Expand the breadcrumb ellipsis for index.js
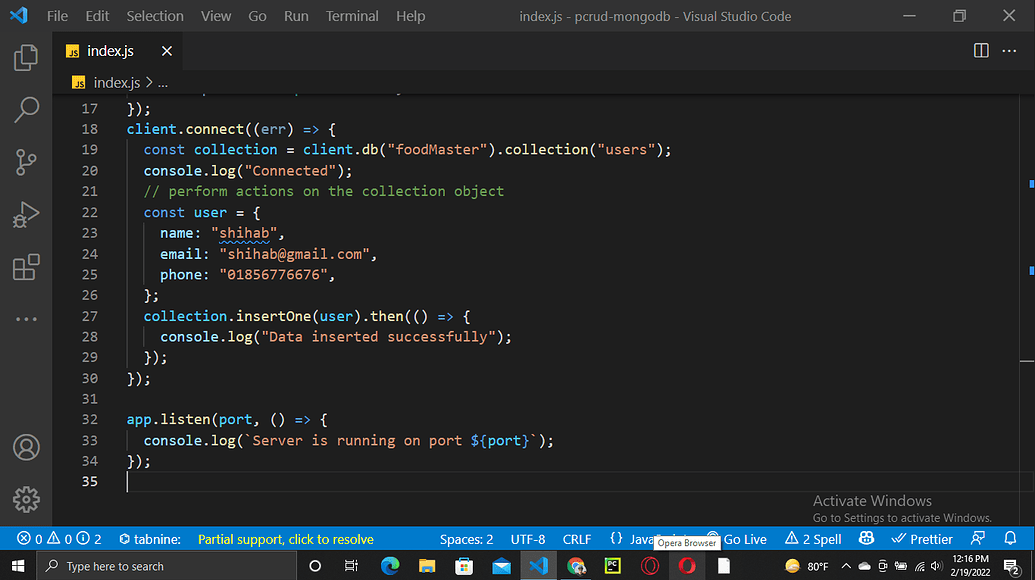This screenshot has height=580, width=1035. coord(163,82)
